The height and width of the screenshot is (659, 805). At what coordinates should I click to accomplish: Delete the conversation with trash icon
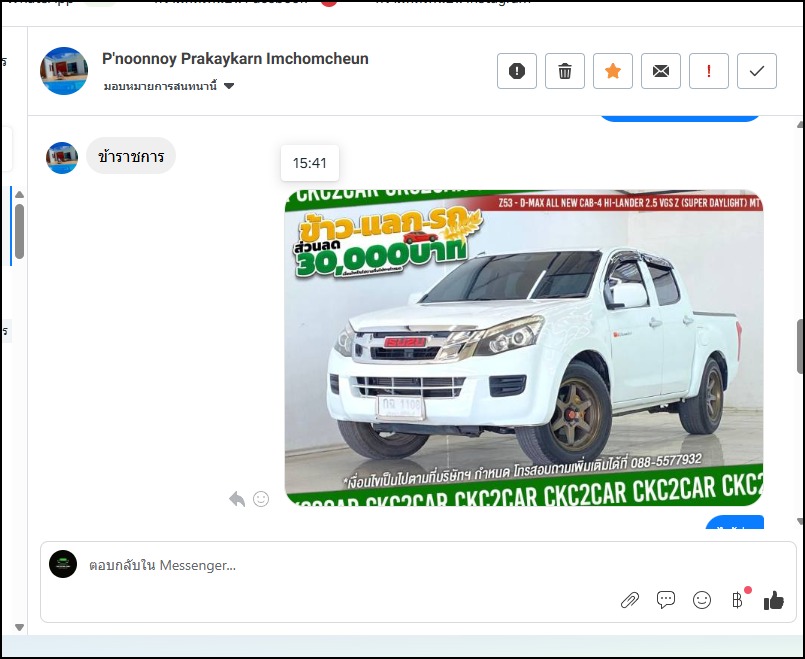tap(565, 71)
